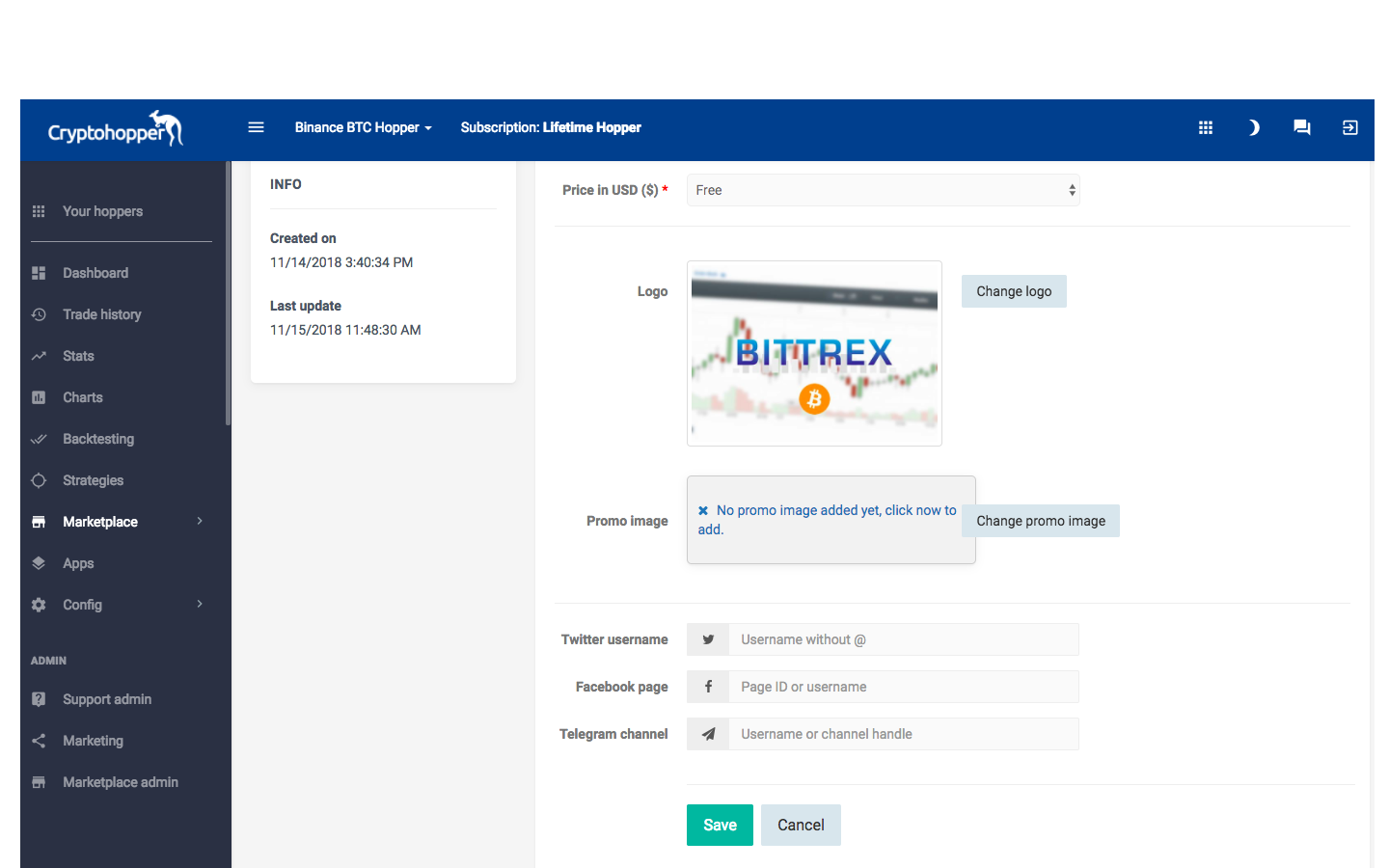Toggle the hamburger sidebar menu icon
Viewport: 1389px width, 868px height.
256,127
